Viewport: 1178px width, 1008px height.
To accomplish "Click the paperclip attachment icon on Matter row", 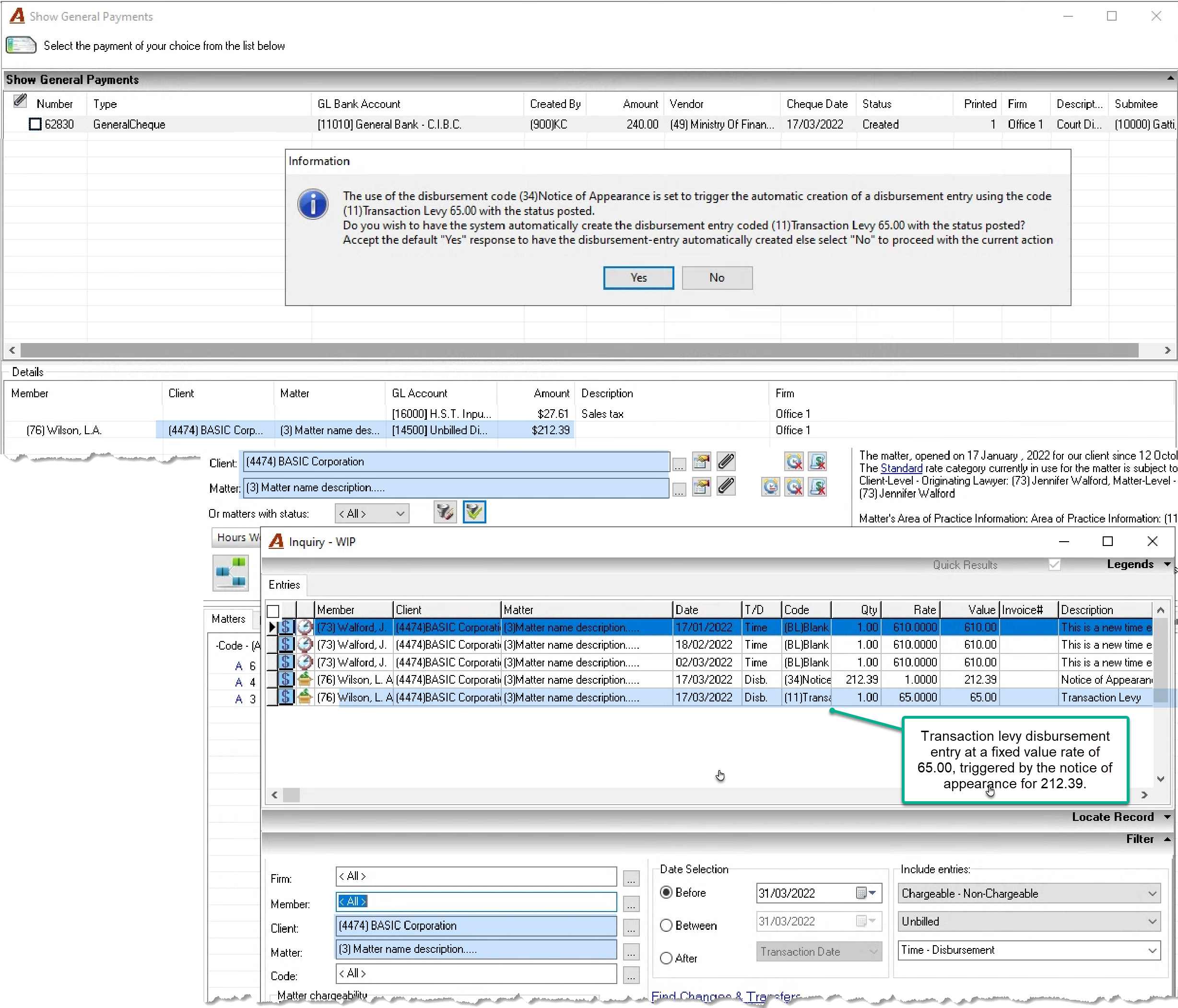I will [726, 486].
